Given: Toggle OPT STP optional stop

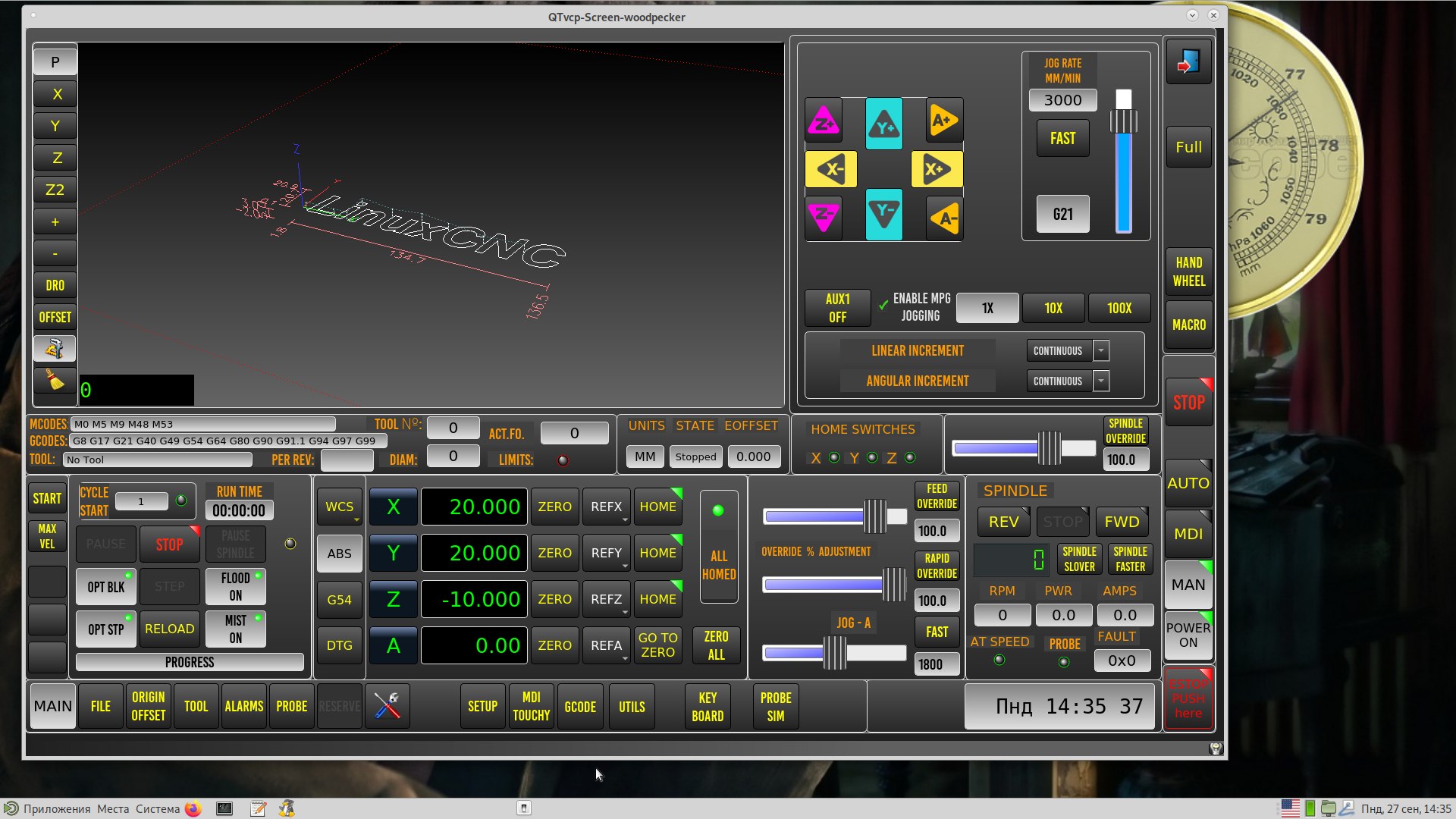Looking at the screenshot, I should coord(106,629).
